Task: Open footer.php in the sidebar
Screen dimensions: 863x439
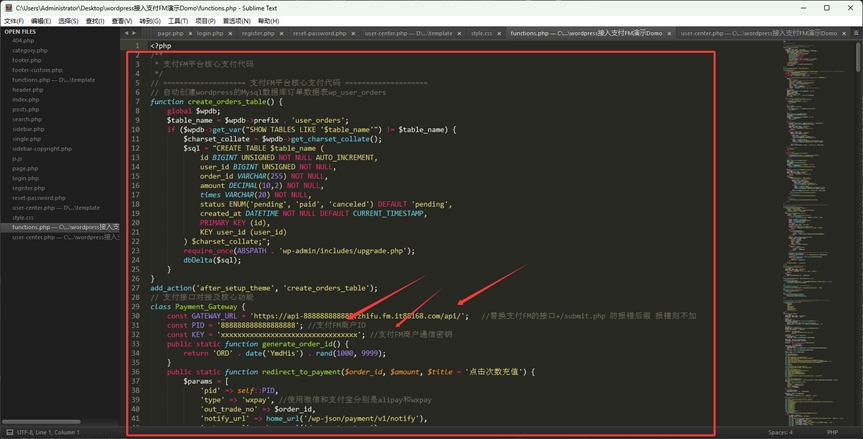Action: 26,61
